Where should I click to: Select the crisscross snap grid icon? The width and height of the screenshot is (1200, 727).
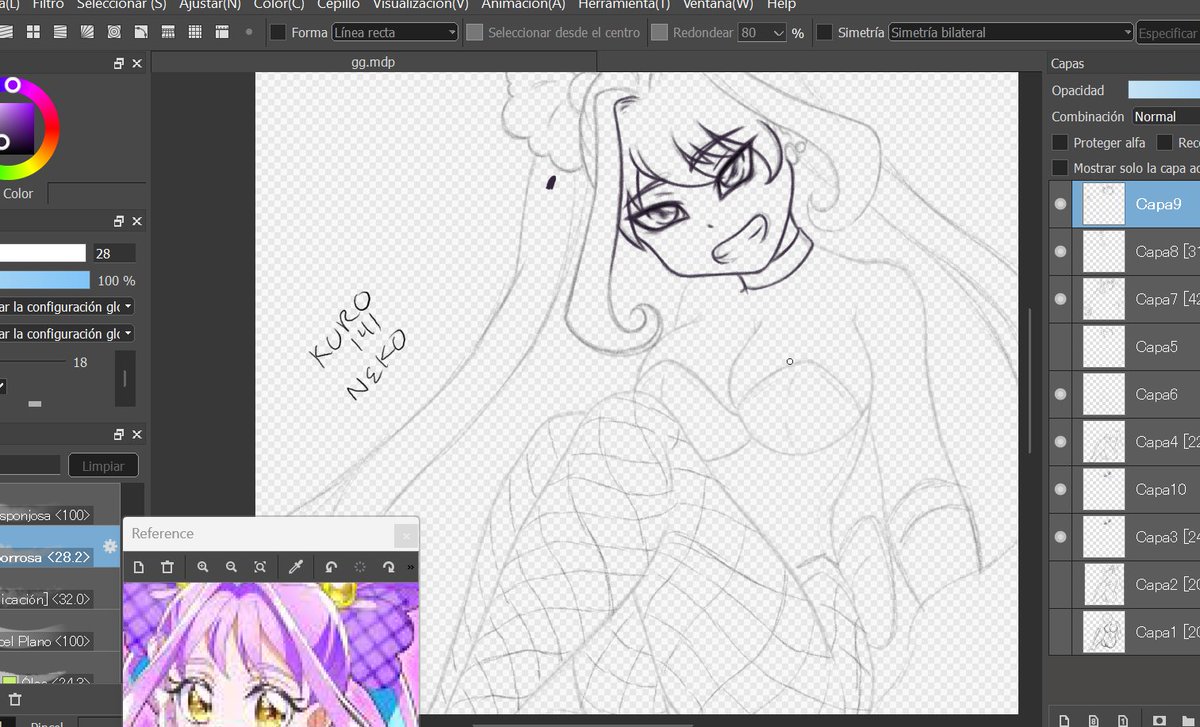point(33,32)
